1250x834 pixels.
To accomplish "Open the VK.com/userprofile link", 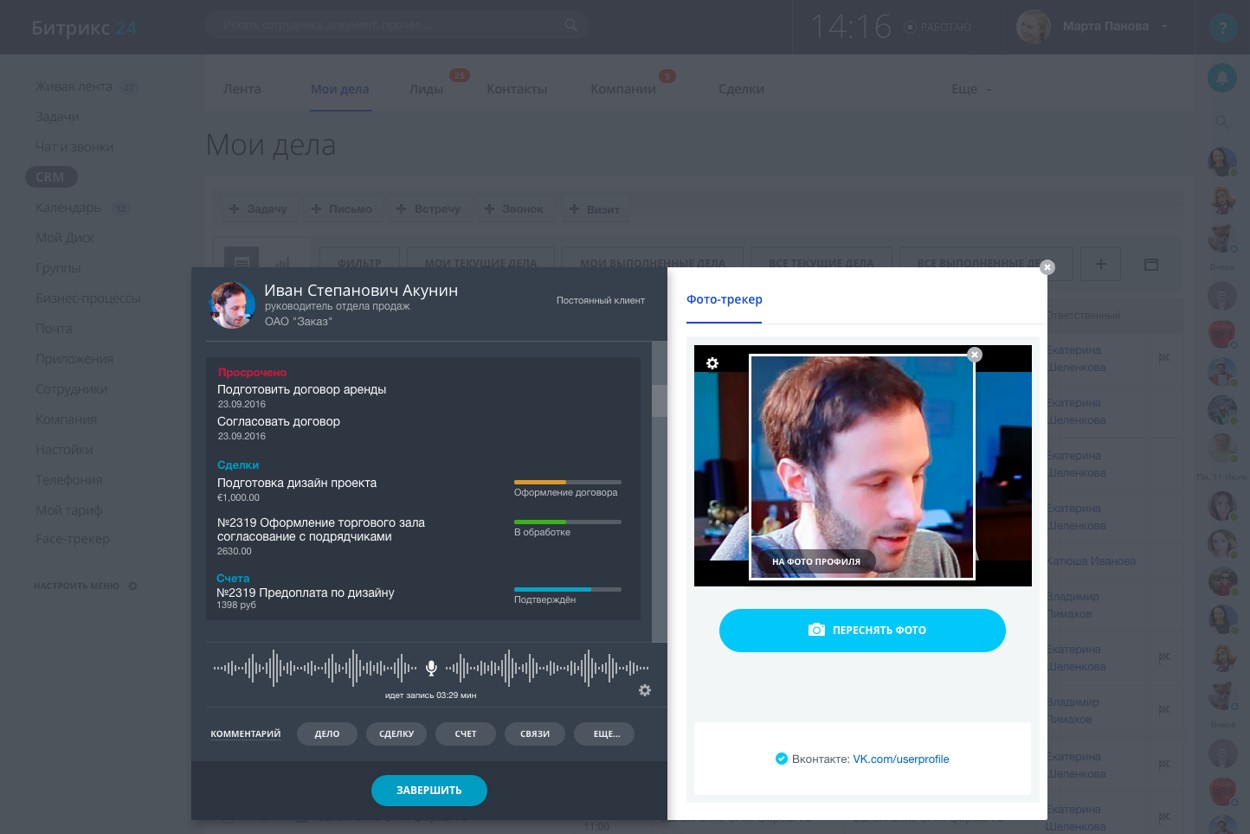I will click(901, 759).
